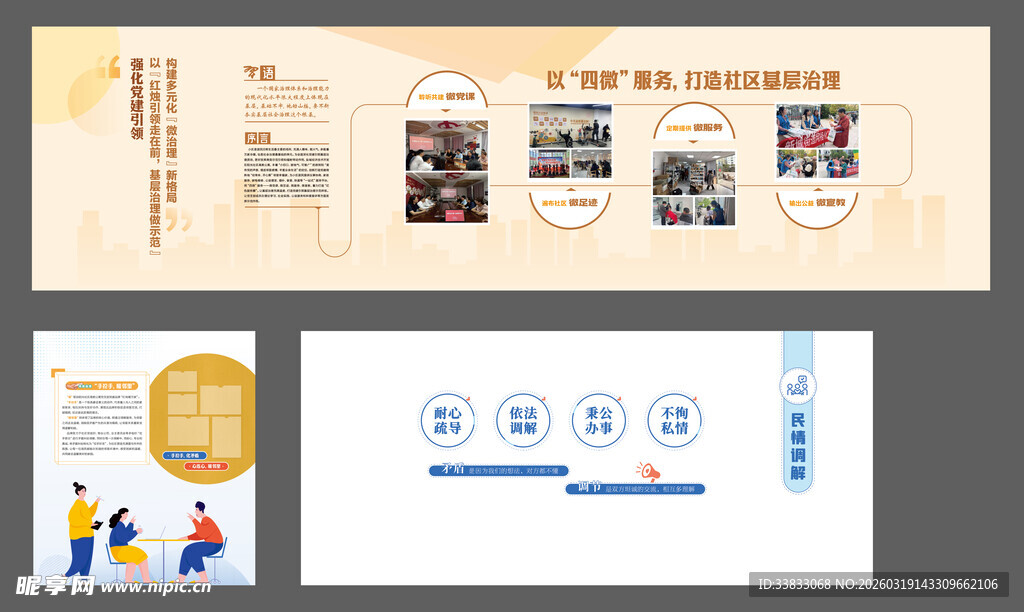Open the 微党课 meeting room photo

447,146
